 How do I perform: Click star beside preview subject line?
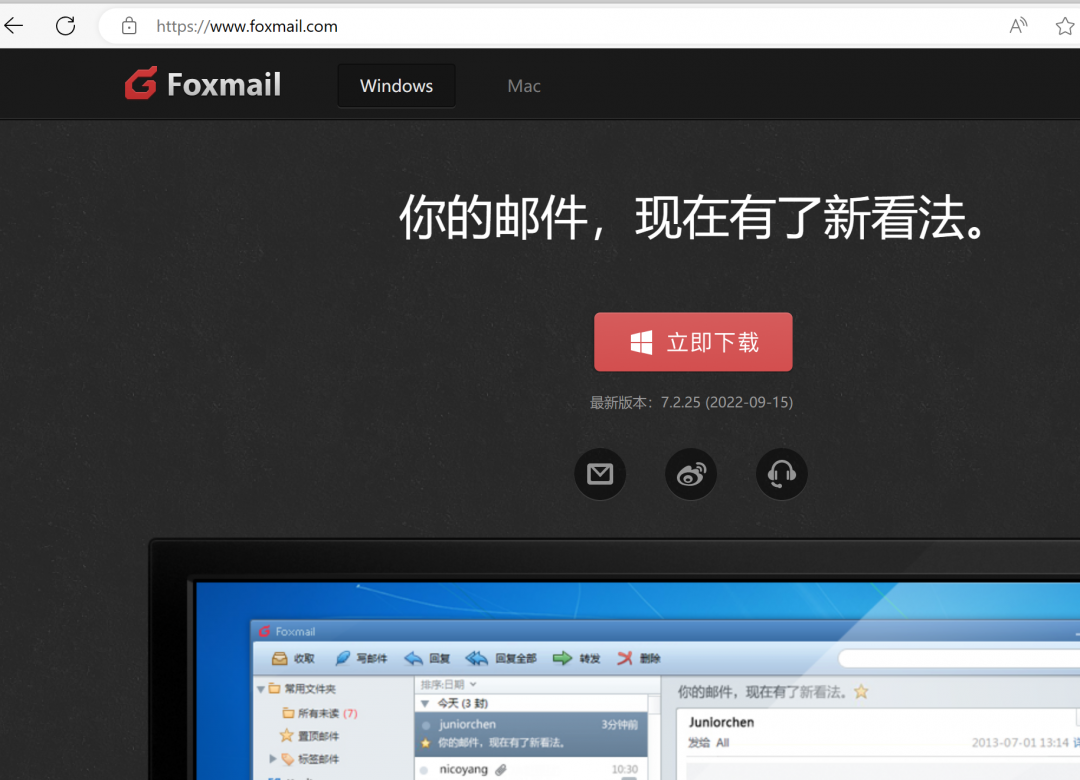[x=861, y=692]
